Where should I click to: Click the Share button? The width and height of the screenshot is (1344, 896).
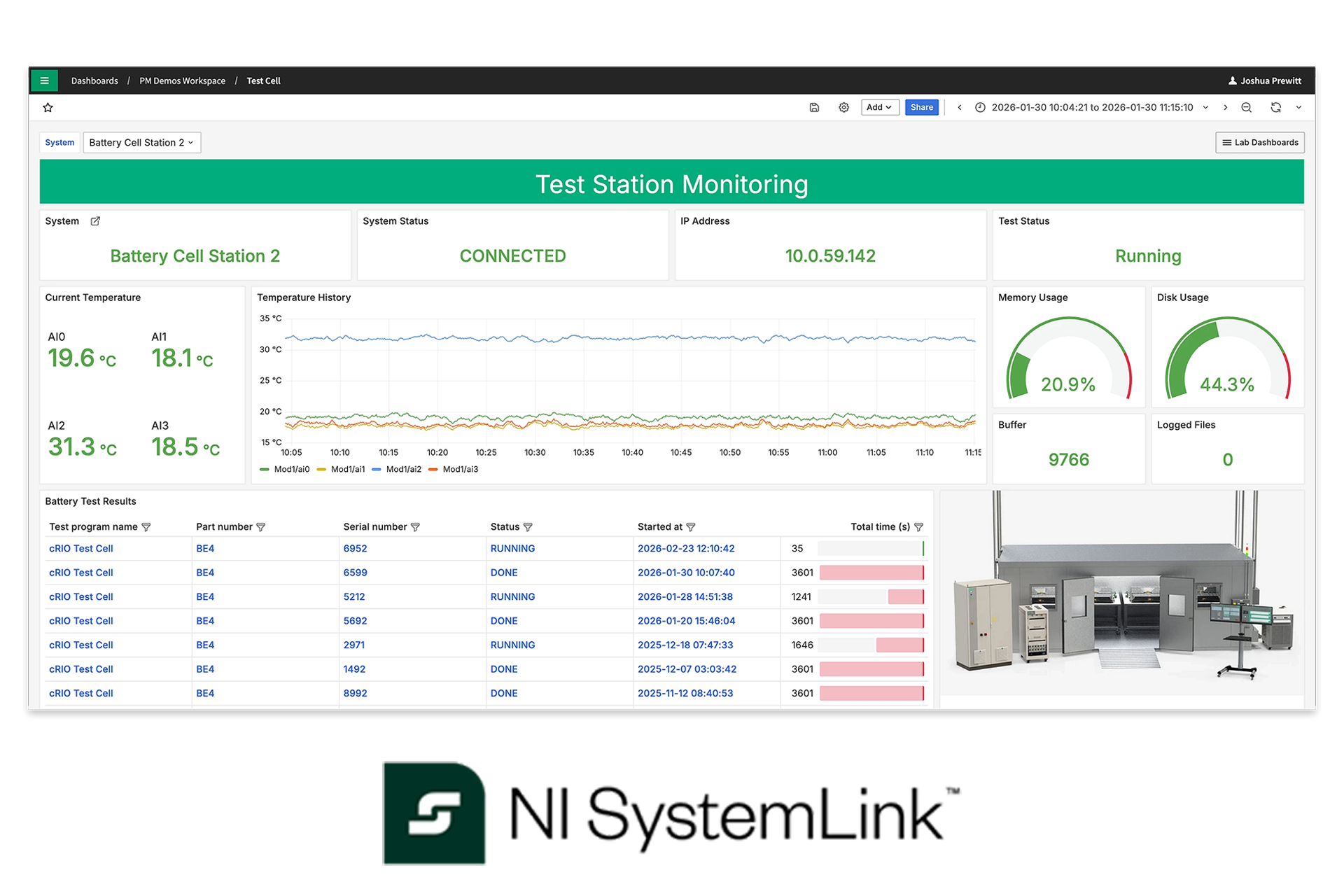click(921, 107)
